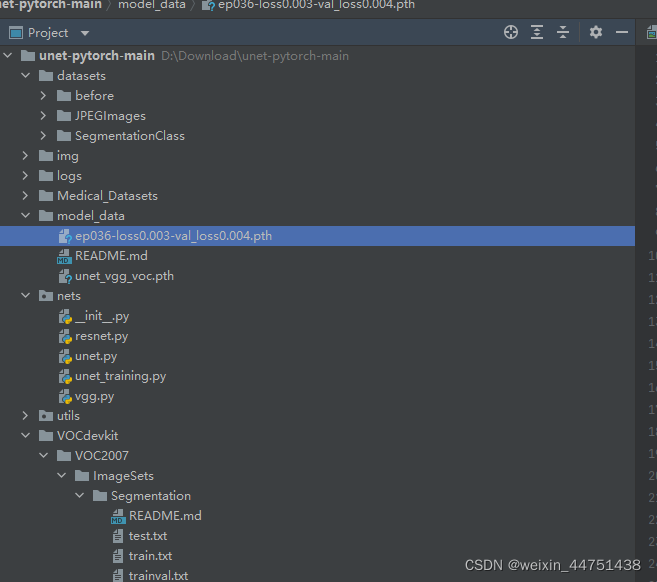The height and width of the screenshot is (582, 657).
Task: Click text file icon of train.txt
Action: pyautogui.click(x=118, y=556)
